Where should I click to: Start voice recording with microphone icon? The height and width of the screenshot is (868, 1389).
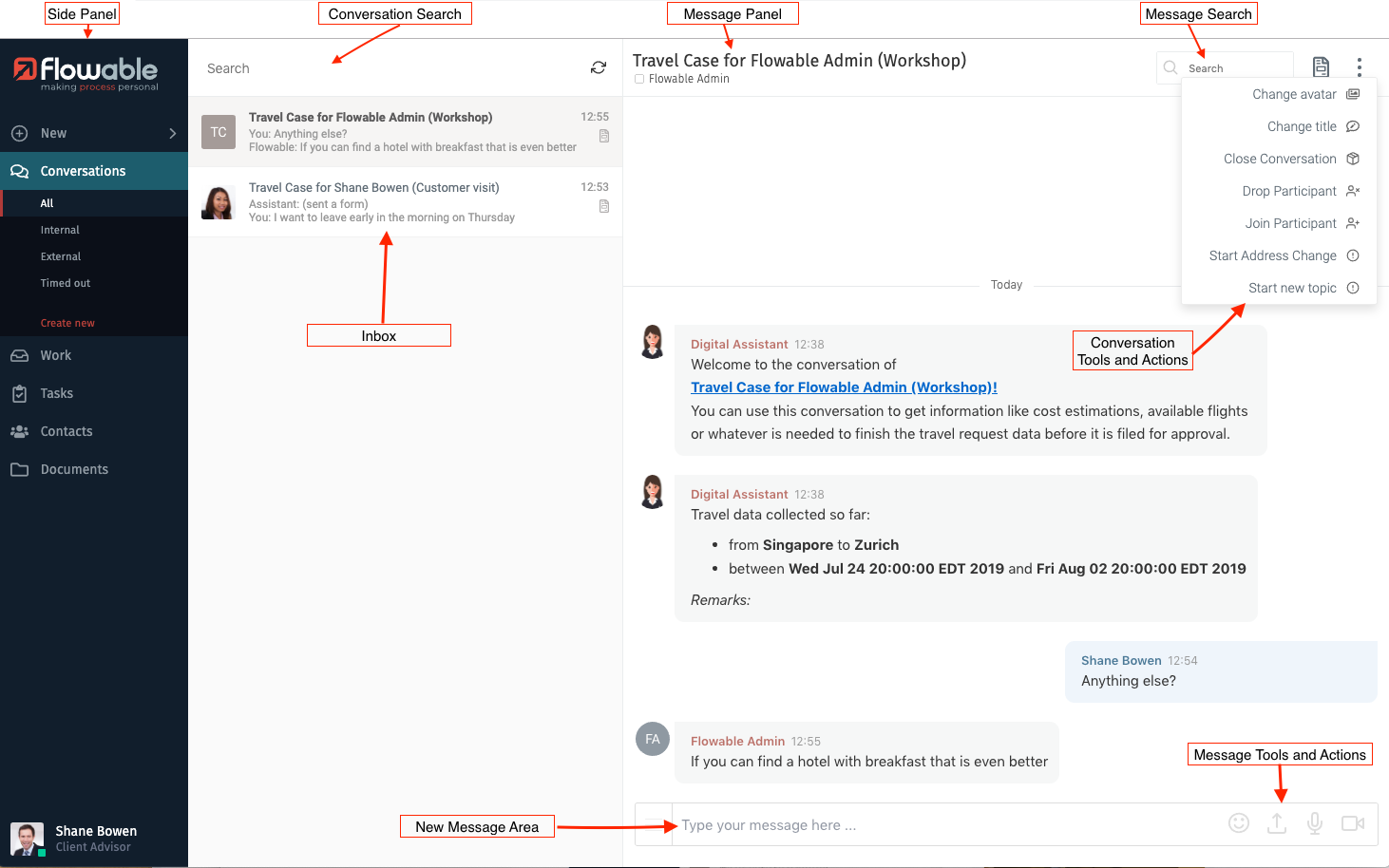tap(1315, 823)
